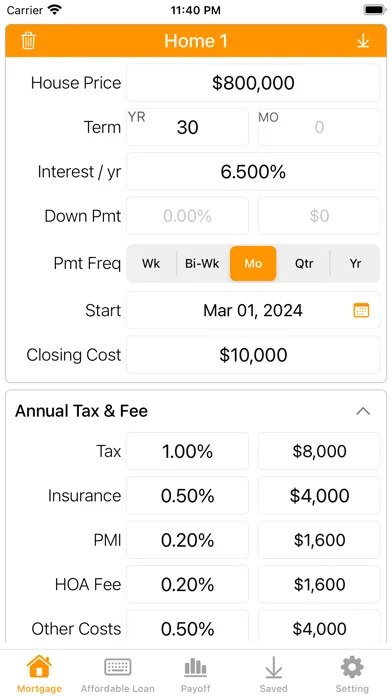Tap the download arrow in the header
Image resolution: width=392 pixels, height=696 pixels.
363,41
